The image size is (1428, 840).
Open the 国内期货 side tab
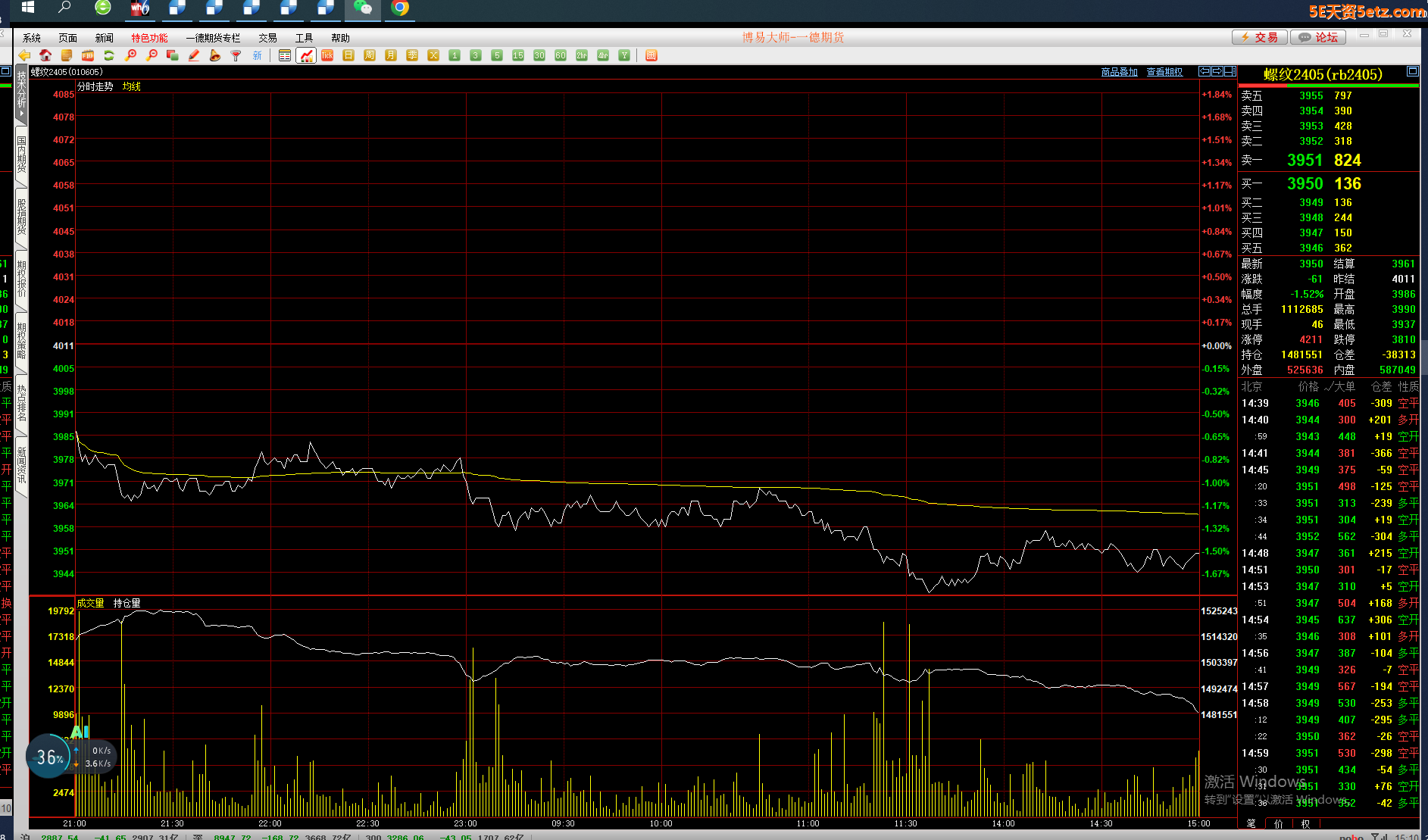point(21,155)
